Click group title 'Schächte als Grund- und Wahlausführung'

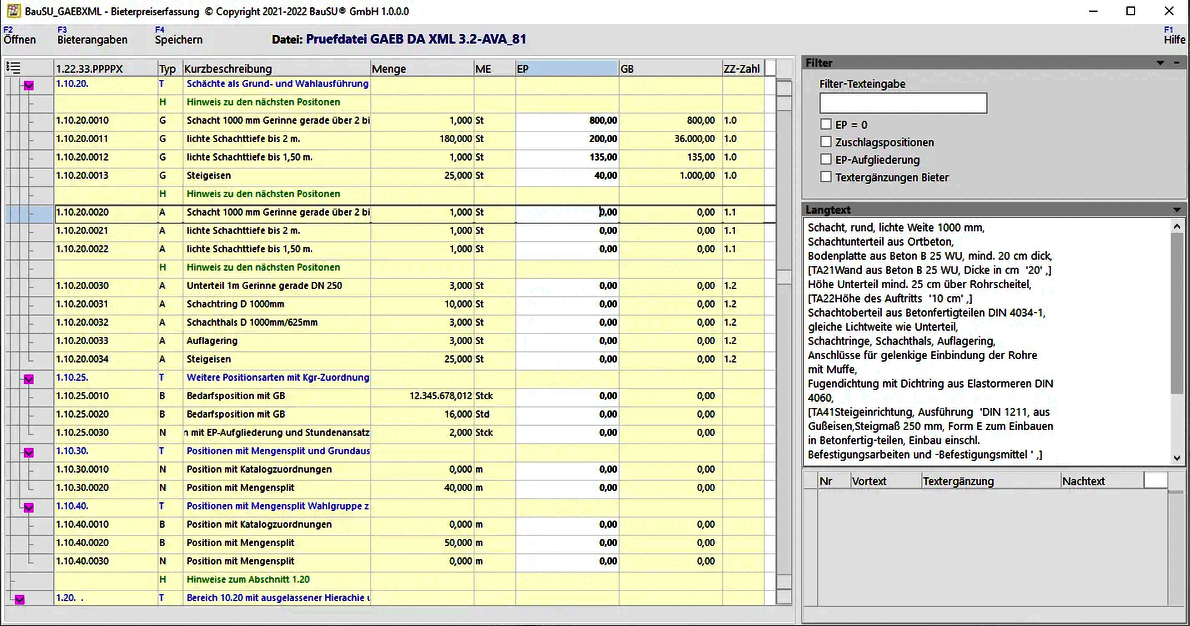pyautogui.click(x=278, y=83)
